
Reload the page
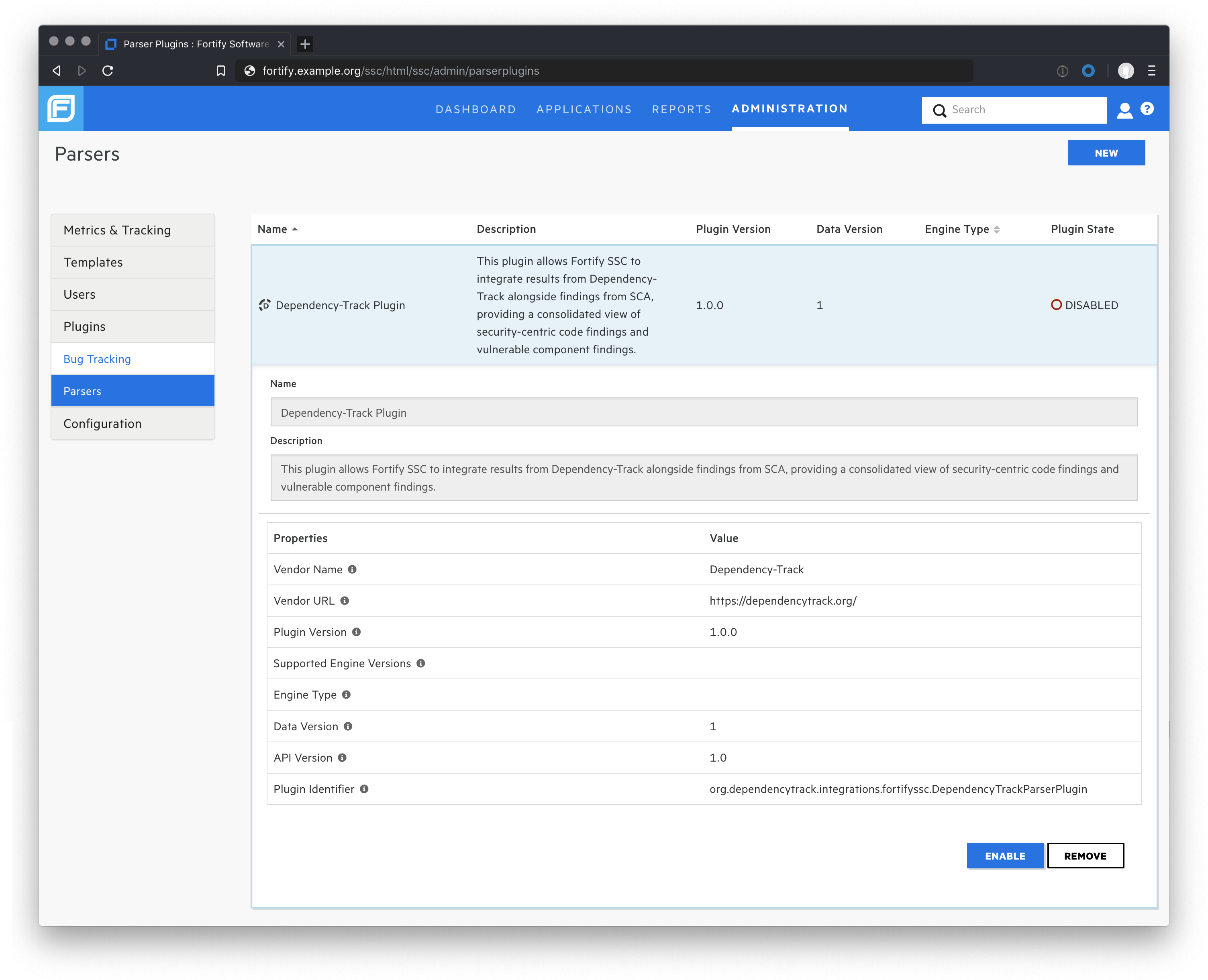(x=107, y=71)
